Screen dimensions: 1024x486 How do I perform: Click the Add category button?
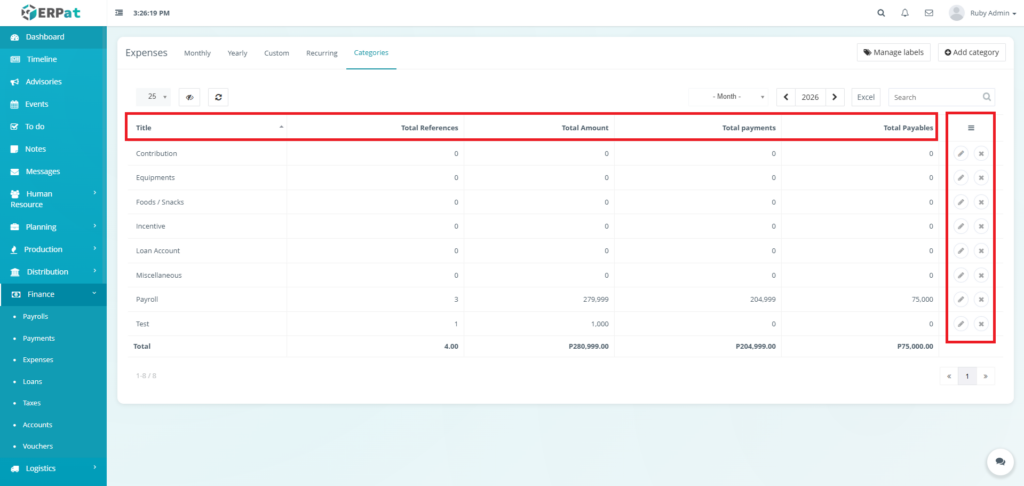point(971,52)
